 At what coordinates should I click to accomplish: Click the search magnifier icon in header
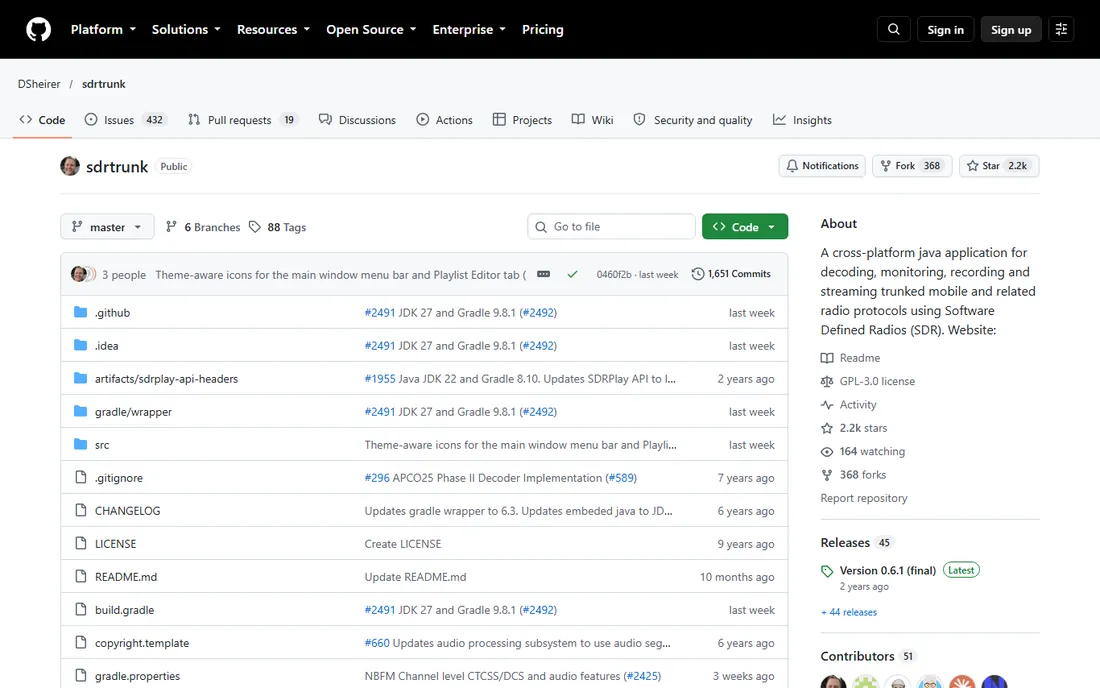click(893, 29)
